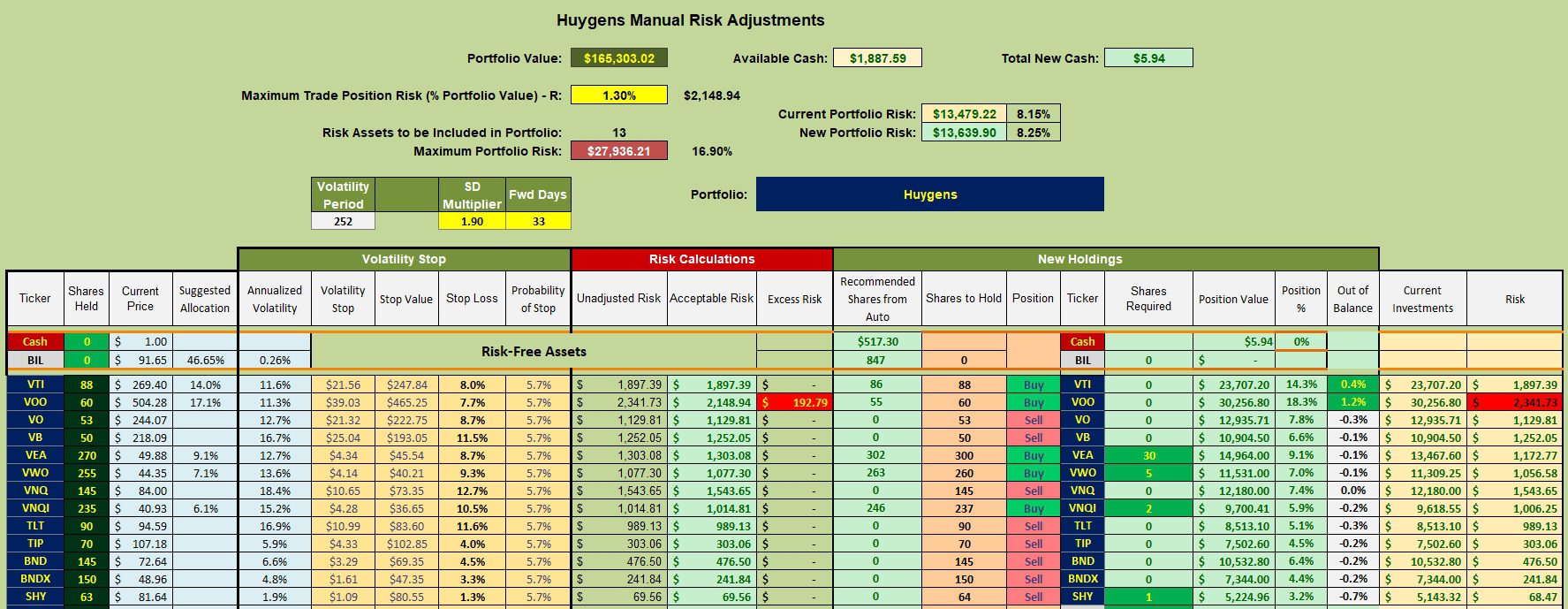Click the SD Multiplier cell 1.90
This screenshot has width=1568, height=609.
pyautogui.click(x=472, y=221)
